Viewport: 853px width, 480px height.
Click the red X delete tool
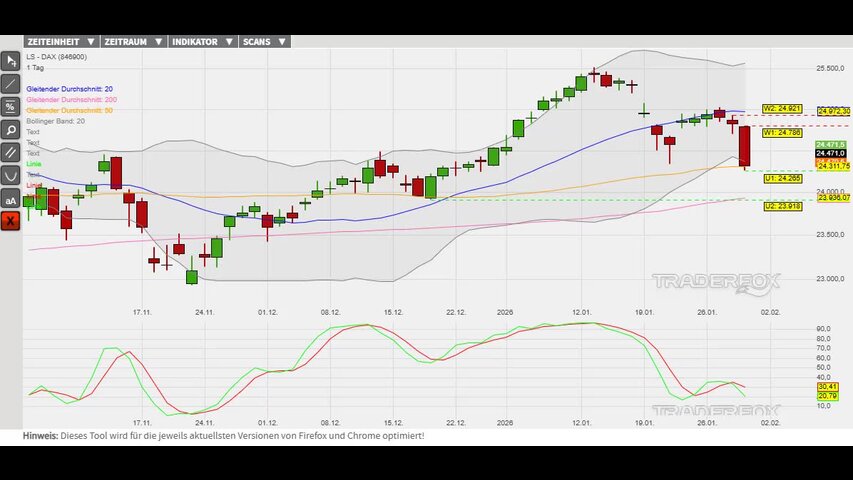10,221
